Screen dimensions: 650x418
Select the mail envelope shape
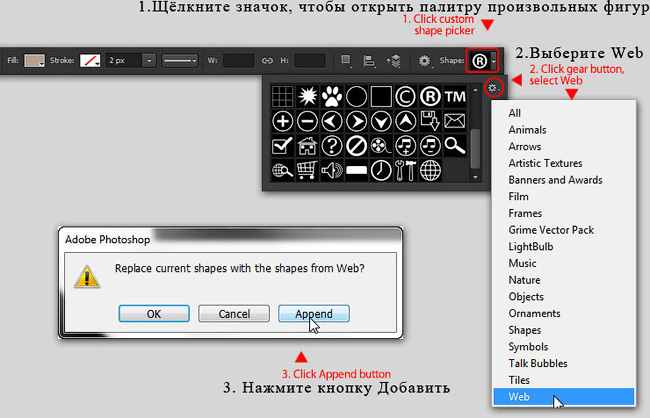tap(455, 122)
